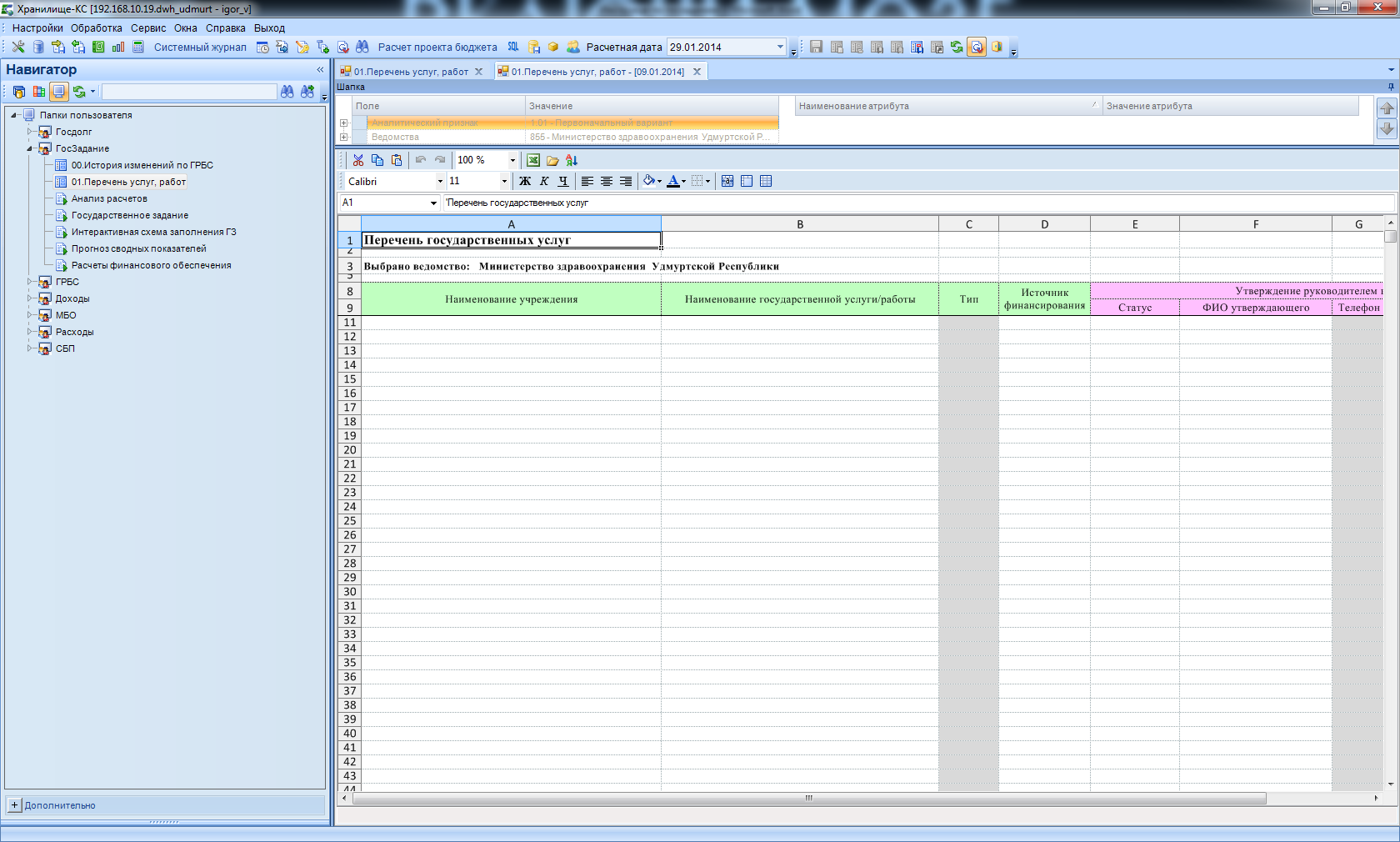Switch to first 01.Перечень услуг, работ tab

(x=411, y=72)
